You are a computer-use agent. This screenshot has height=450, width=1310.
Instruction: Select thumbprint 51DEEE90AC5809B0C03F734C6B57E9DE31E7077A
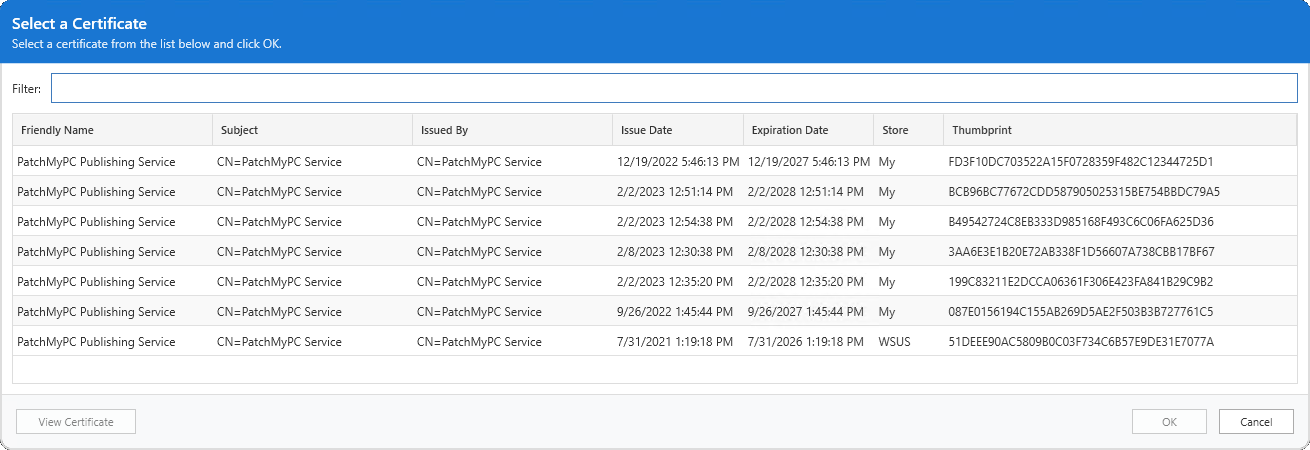[x=1081, y=342]
